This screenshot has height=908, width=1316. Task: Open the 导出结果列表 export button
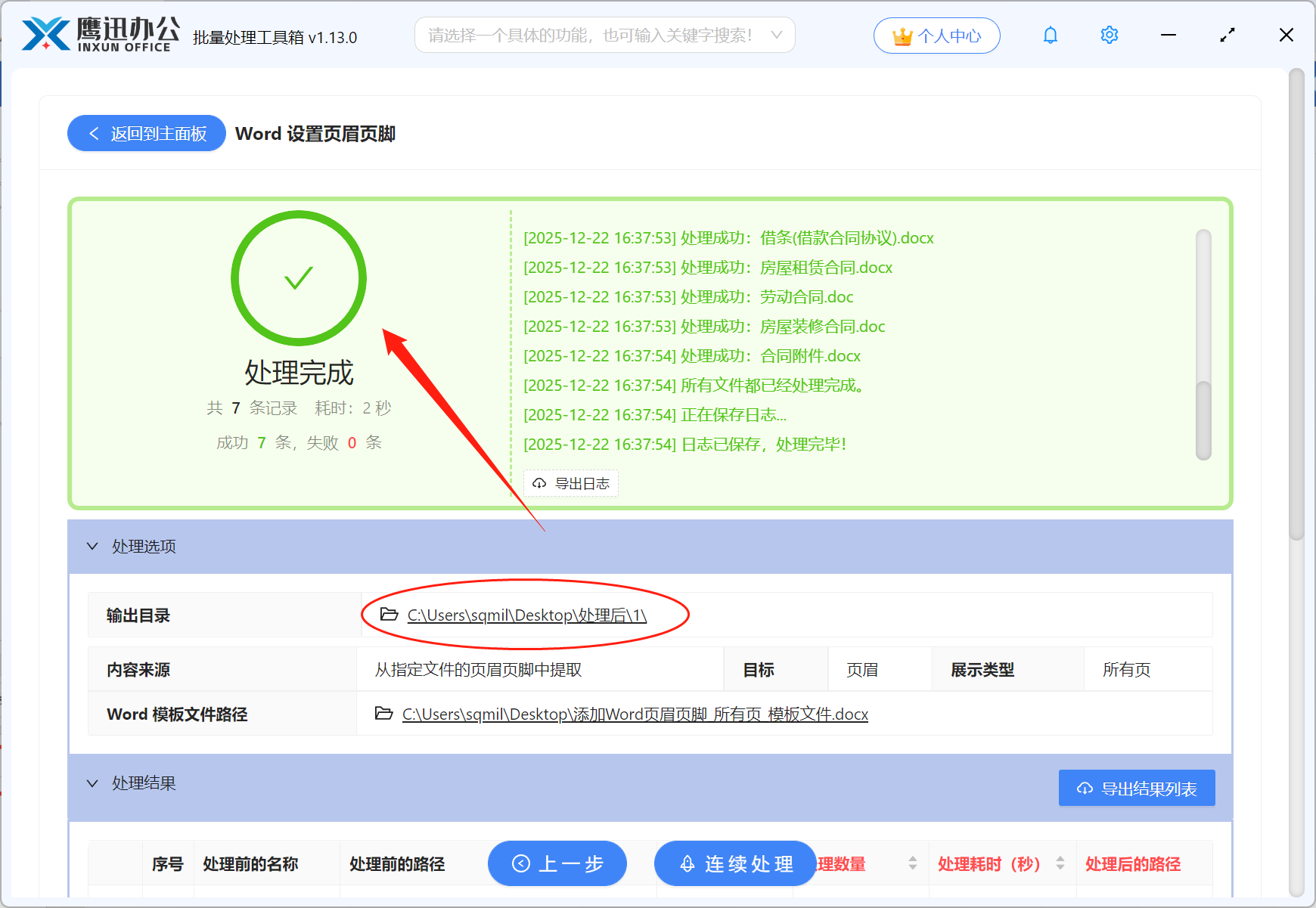click(1136, 787)
